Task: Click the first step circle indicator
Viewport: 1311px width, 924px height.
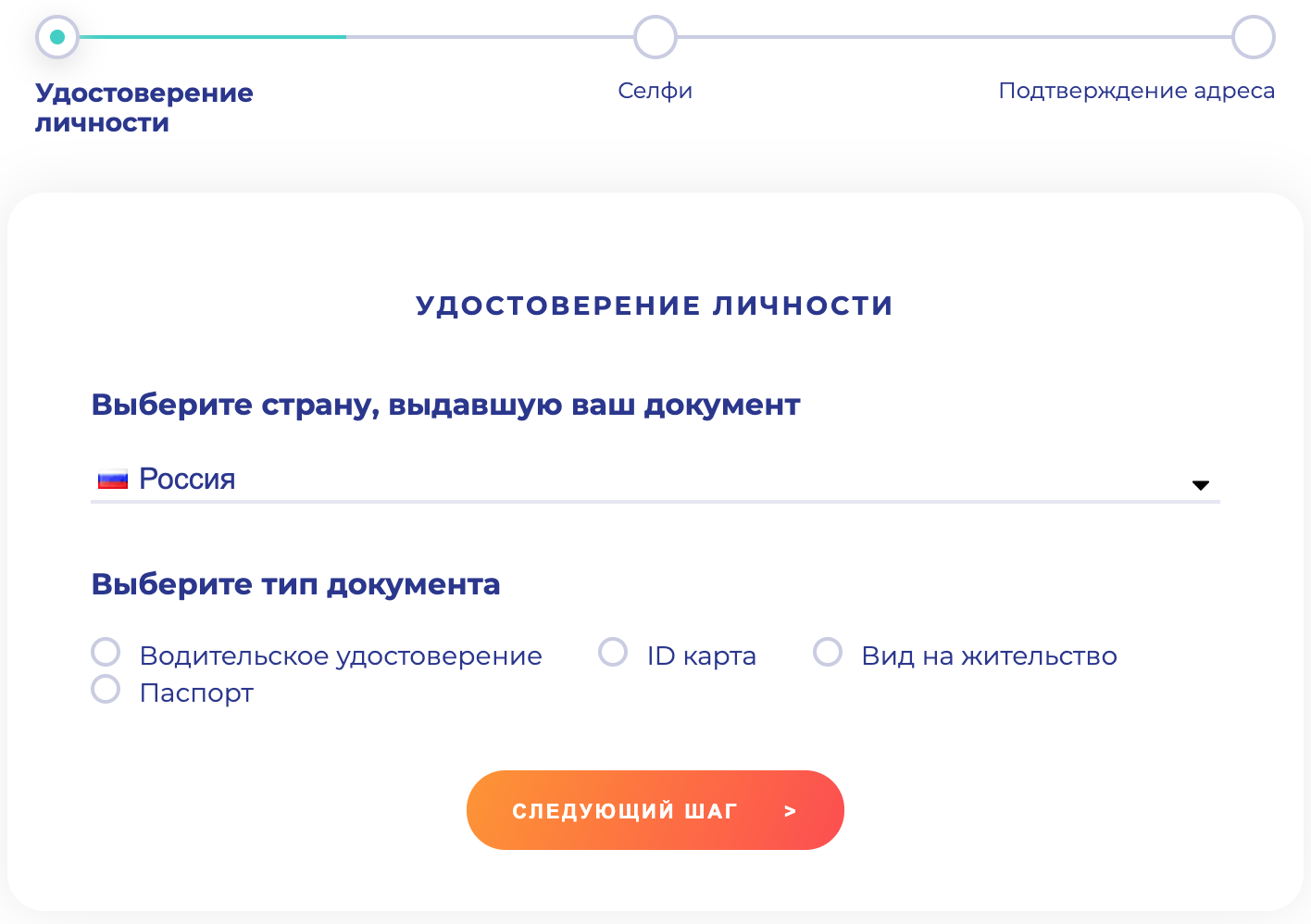Action: pos(57,37)
